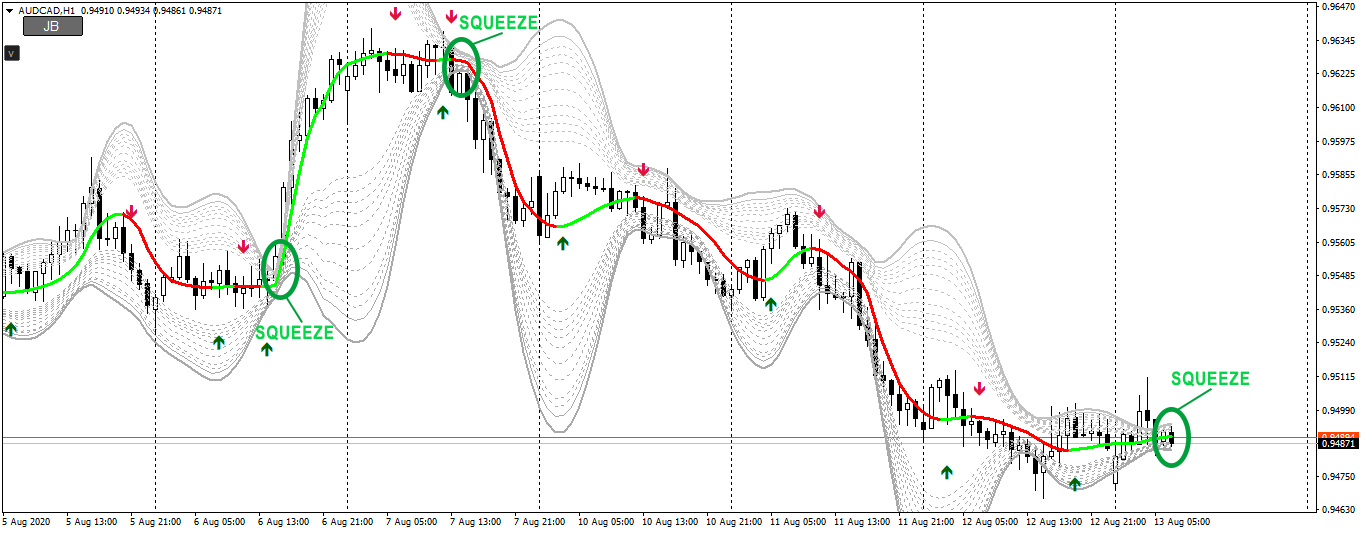This screenshot has height=533, width=1362.
Task: Click the 10 Aug 05:00 time label
Action: tap(606, 522)
